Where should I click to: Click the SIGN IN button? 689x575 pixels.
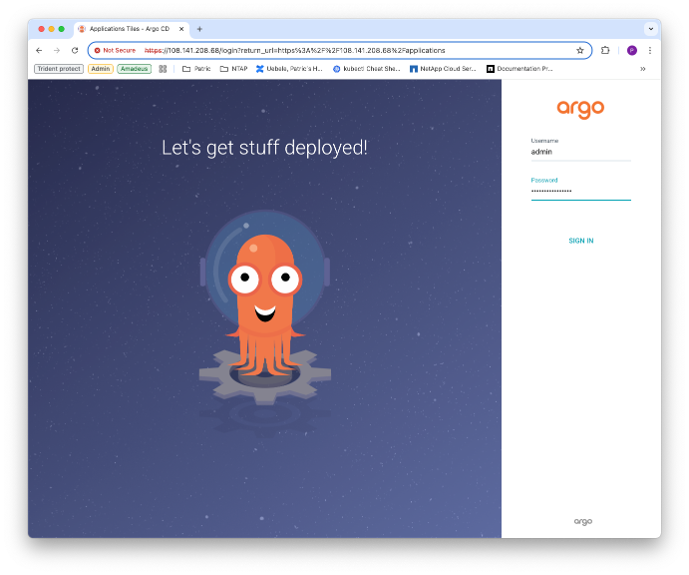(581, 241)
